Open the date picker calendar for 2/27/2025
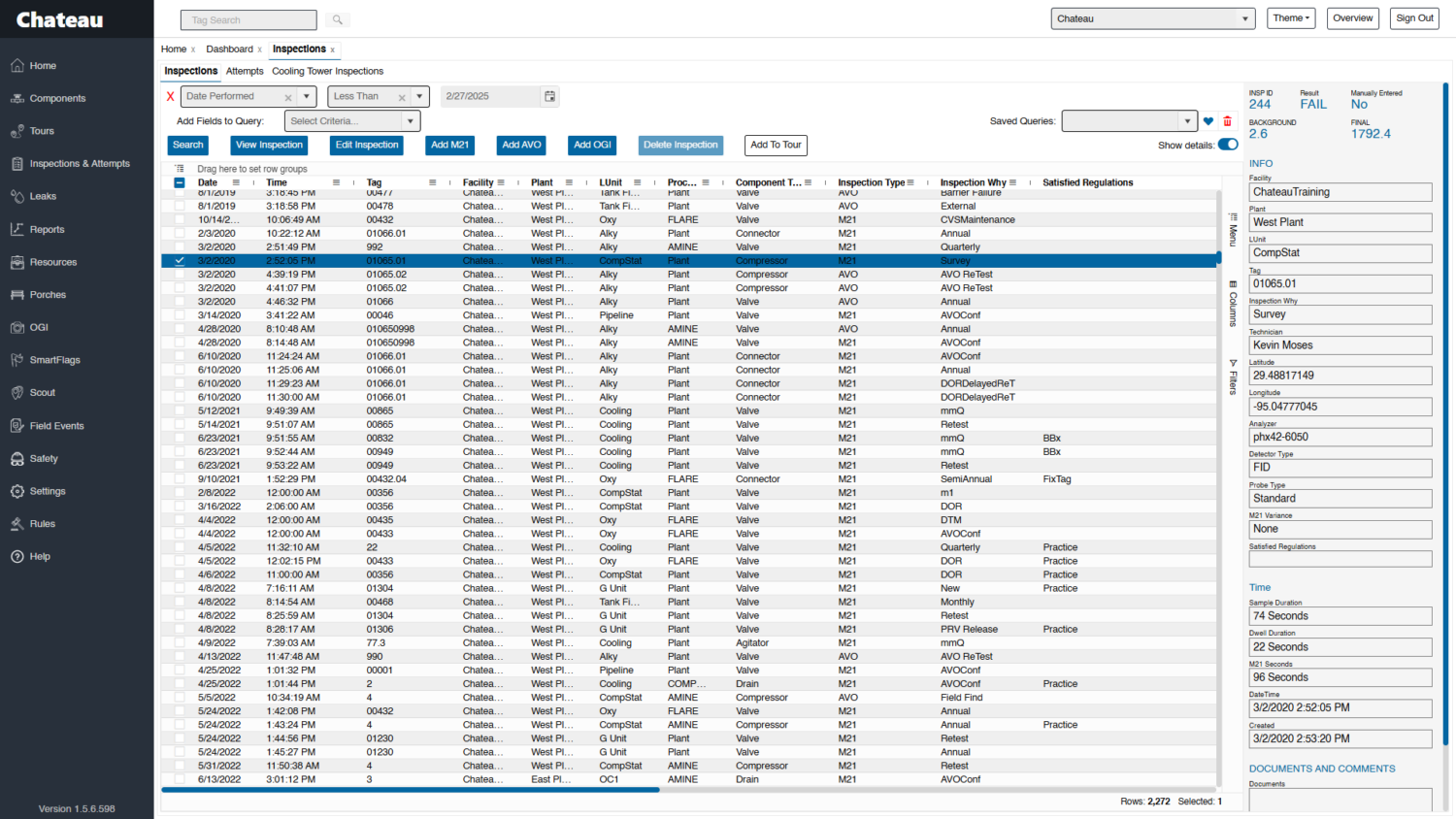 (548, 97)
